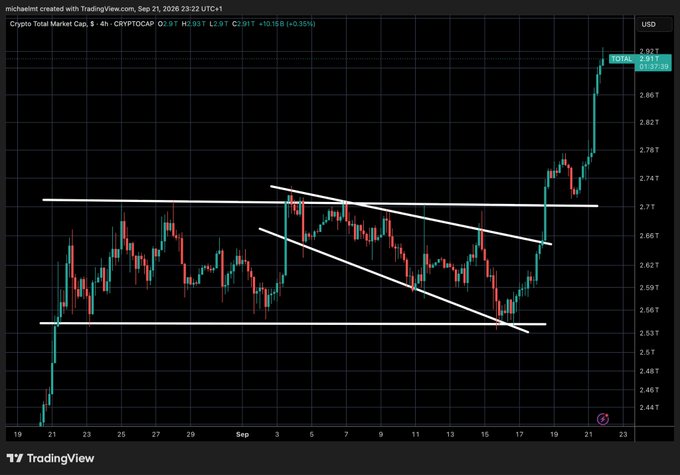Click the 27 date label on time axis
Screen dimensions: 680x475
pyautogui.click(x=156, y=434)
